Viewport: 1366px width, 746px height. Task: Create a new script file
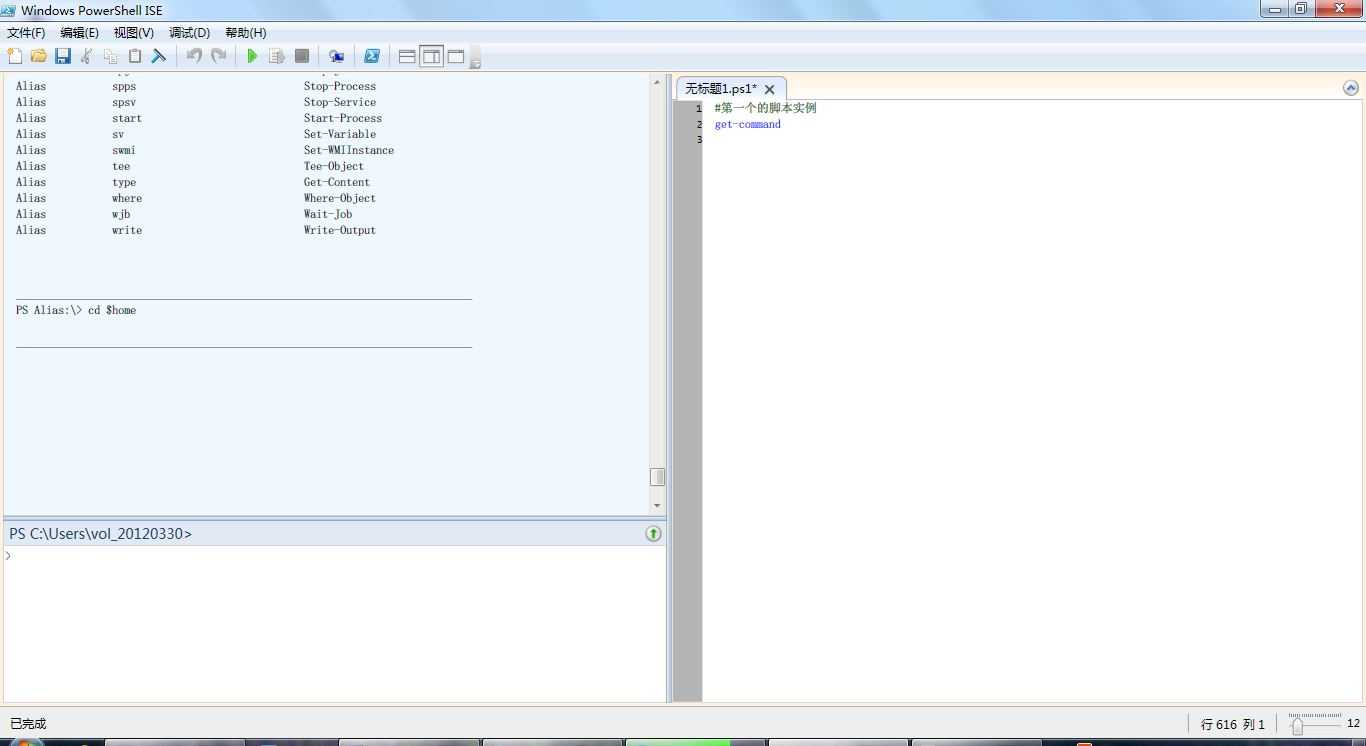14,56
